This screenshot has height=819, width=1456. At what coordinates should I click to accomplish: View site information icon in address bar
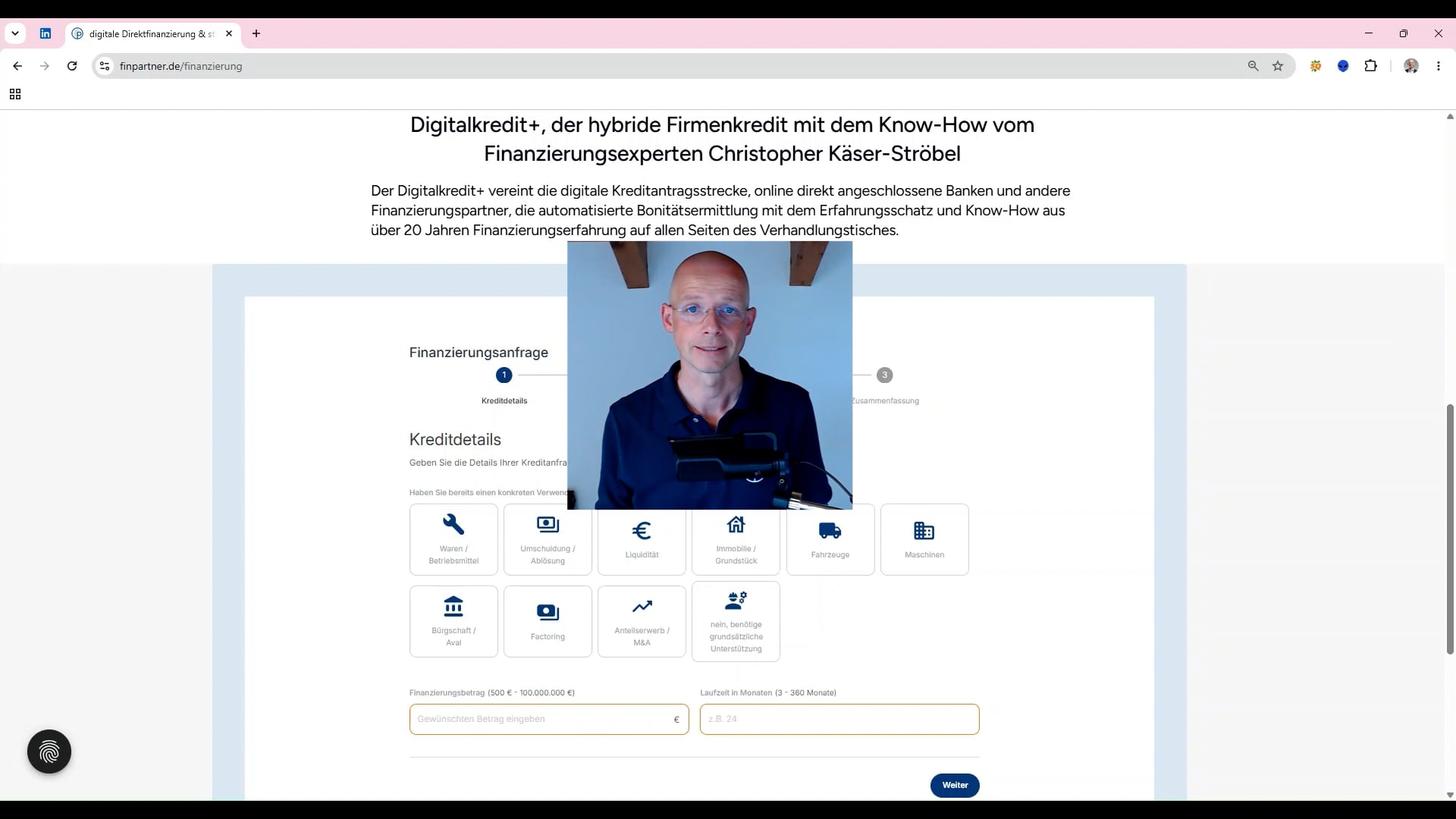coord(105,66)
